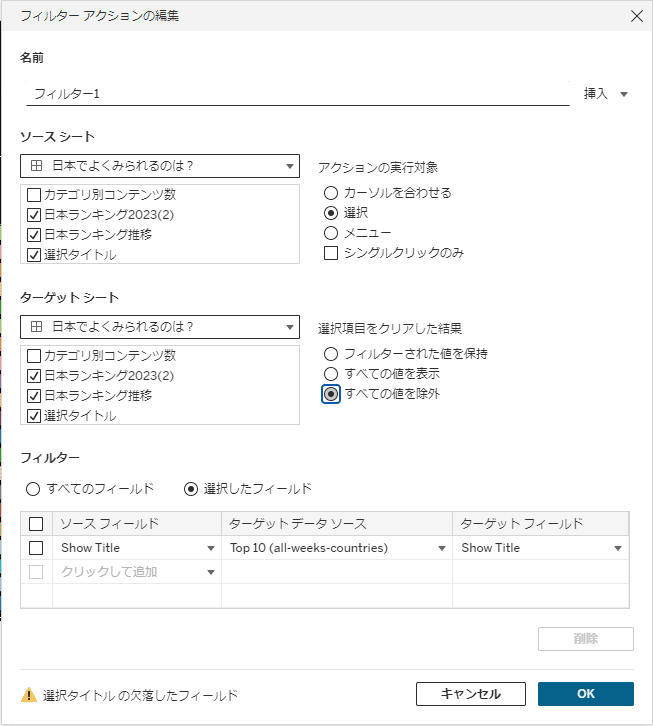Viewport: 653px width, 726px height.
Task: Uncheck 選択タイトル in target sheets list
Action: [x=34, y=415]
